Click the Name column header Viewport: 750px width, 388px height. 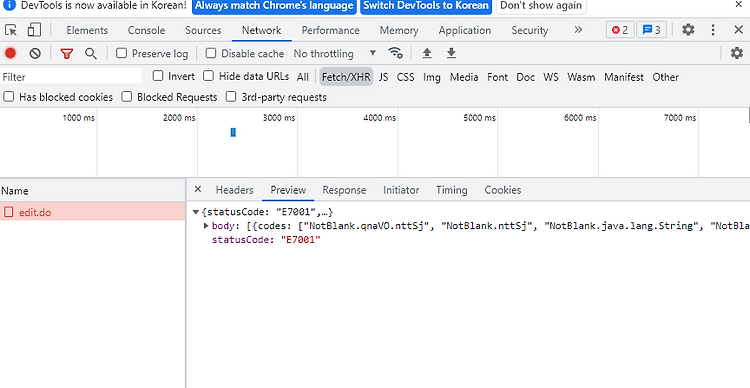point(92,190)
